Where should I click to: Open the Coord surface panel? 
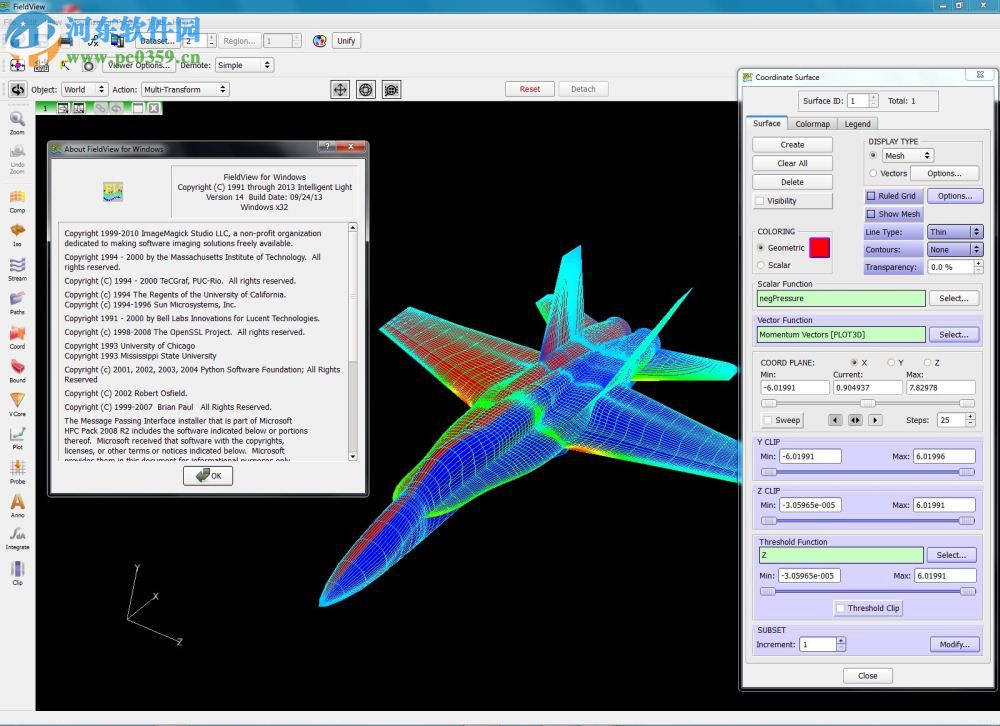[x=17, y=337]
